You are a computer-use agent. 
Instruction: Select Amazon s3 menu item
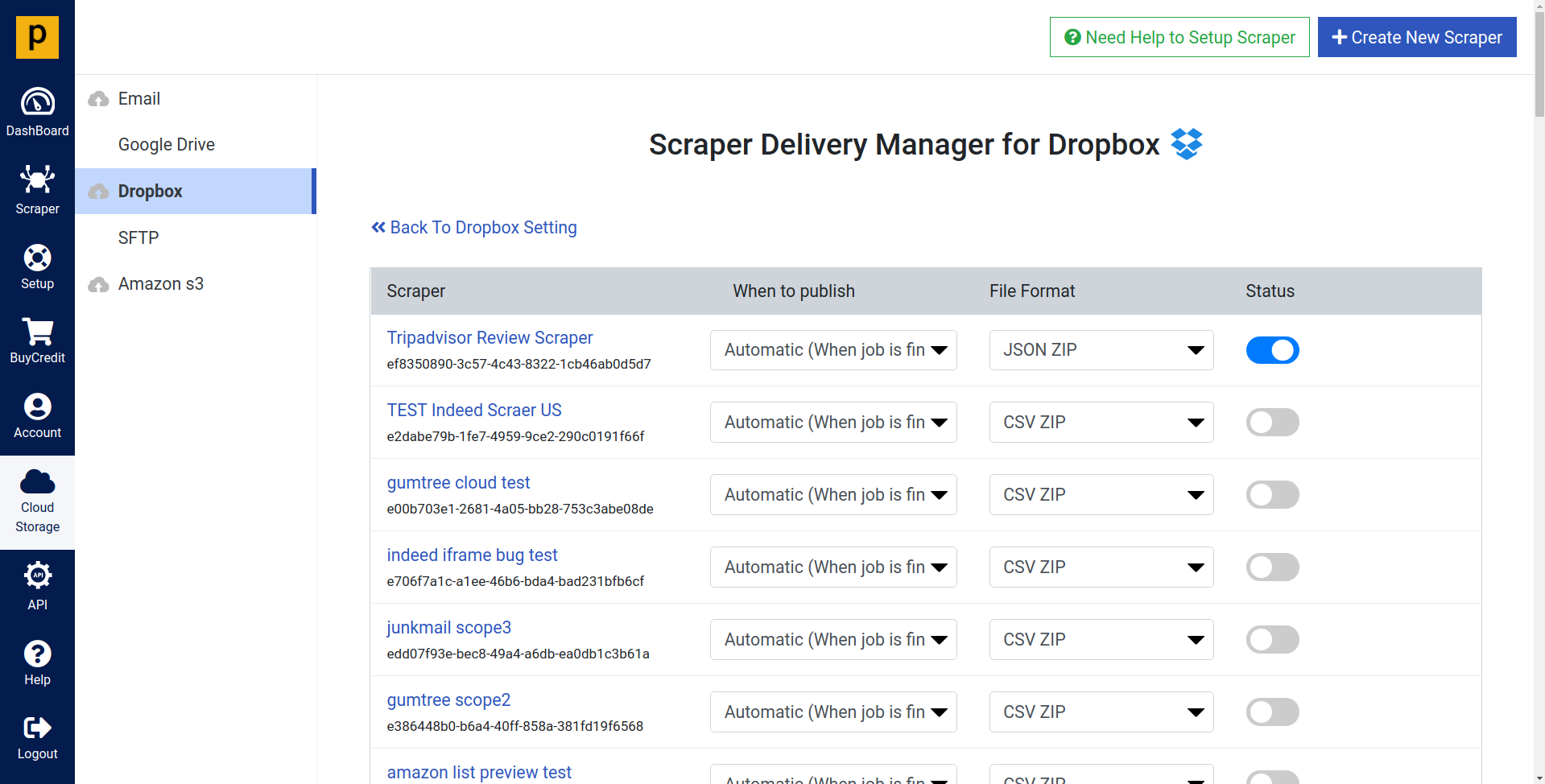196,284
